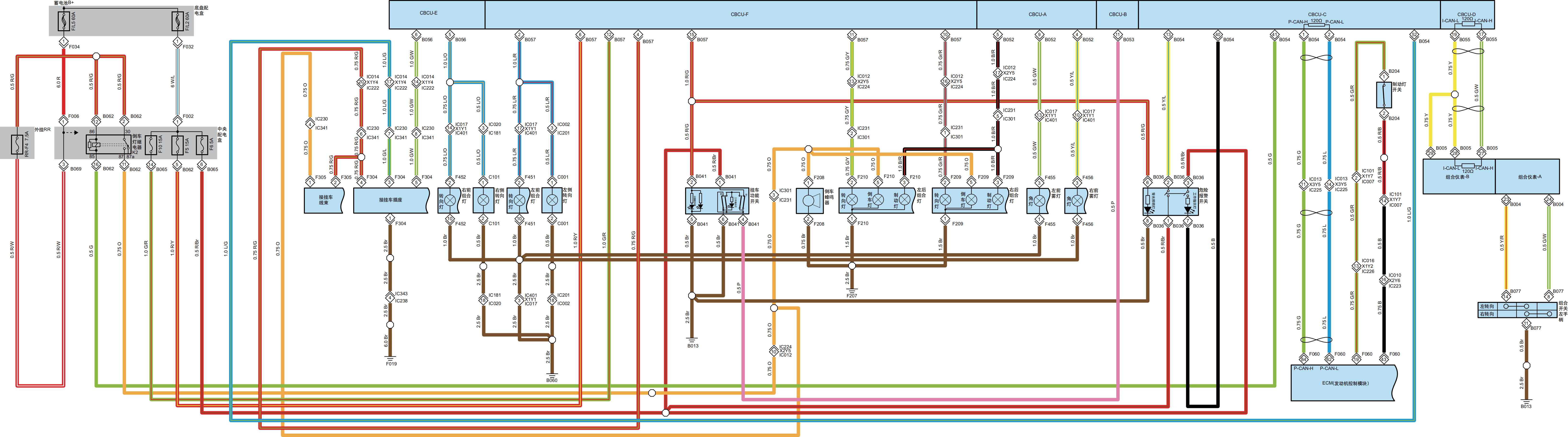Screen dimensions: 1568x437
Task: Click left rear combination lamp reverse bulb
Action: point(878,199)
